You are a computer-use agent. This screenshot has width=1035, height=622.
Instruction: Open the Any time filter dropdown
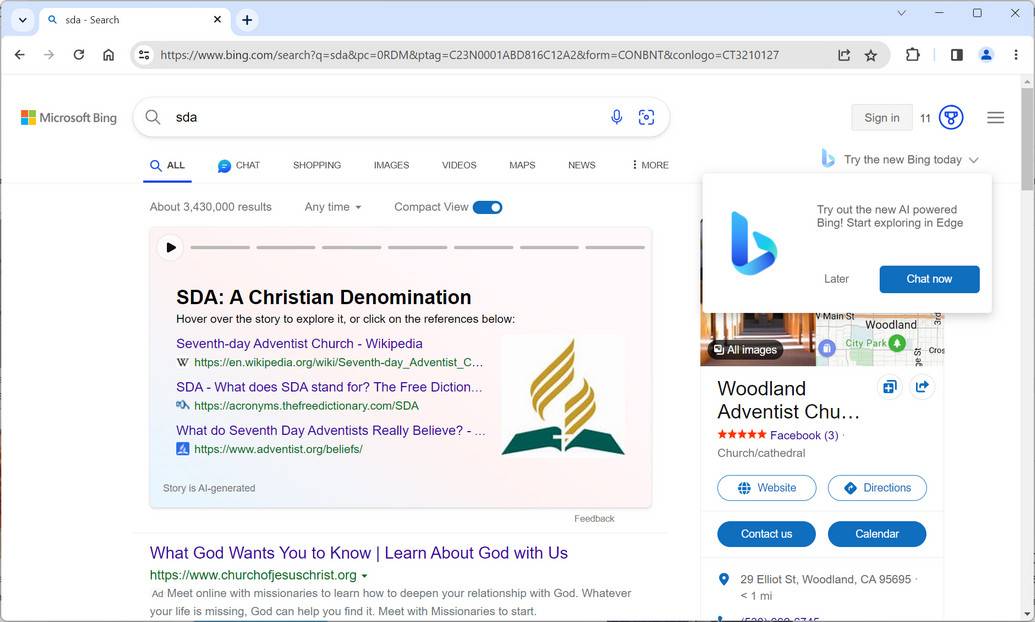coord(332,207)
